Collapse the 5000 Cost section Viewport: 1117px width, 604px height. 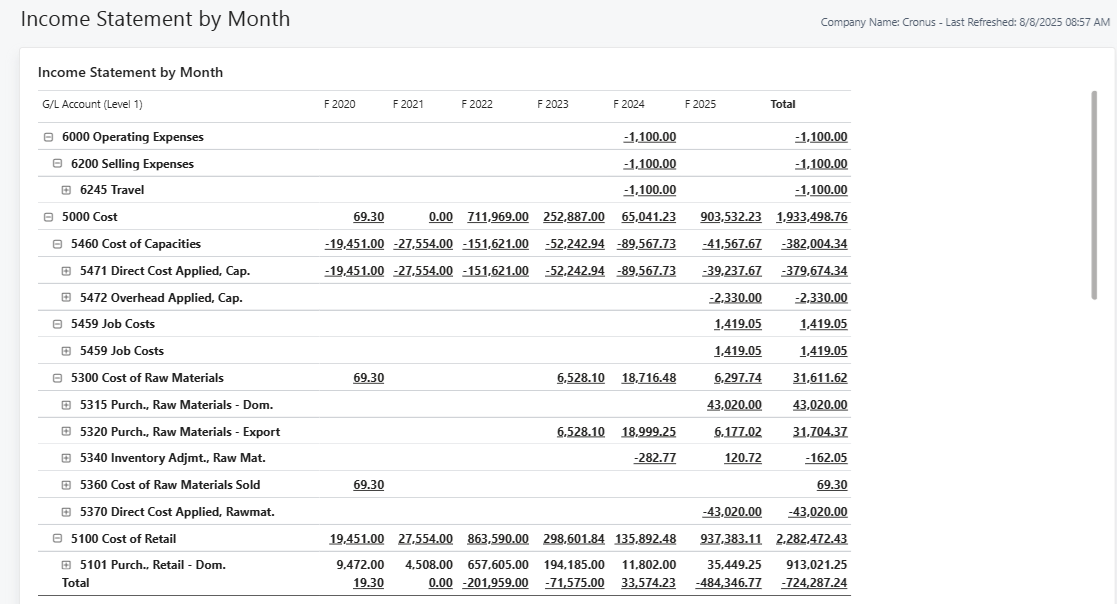coord(48,217)
